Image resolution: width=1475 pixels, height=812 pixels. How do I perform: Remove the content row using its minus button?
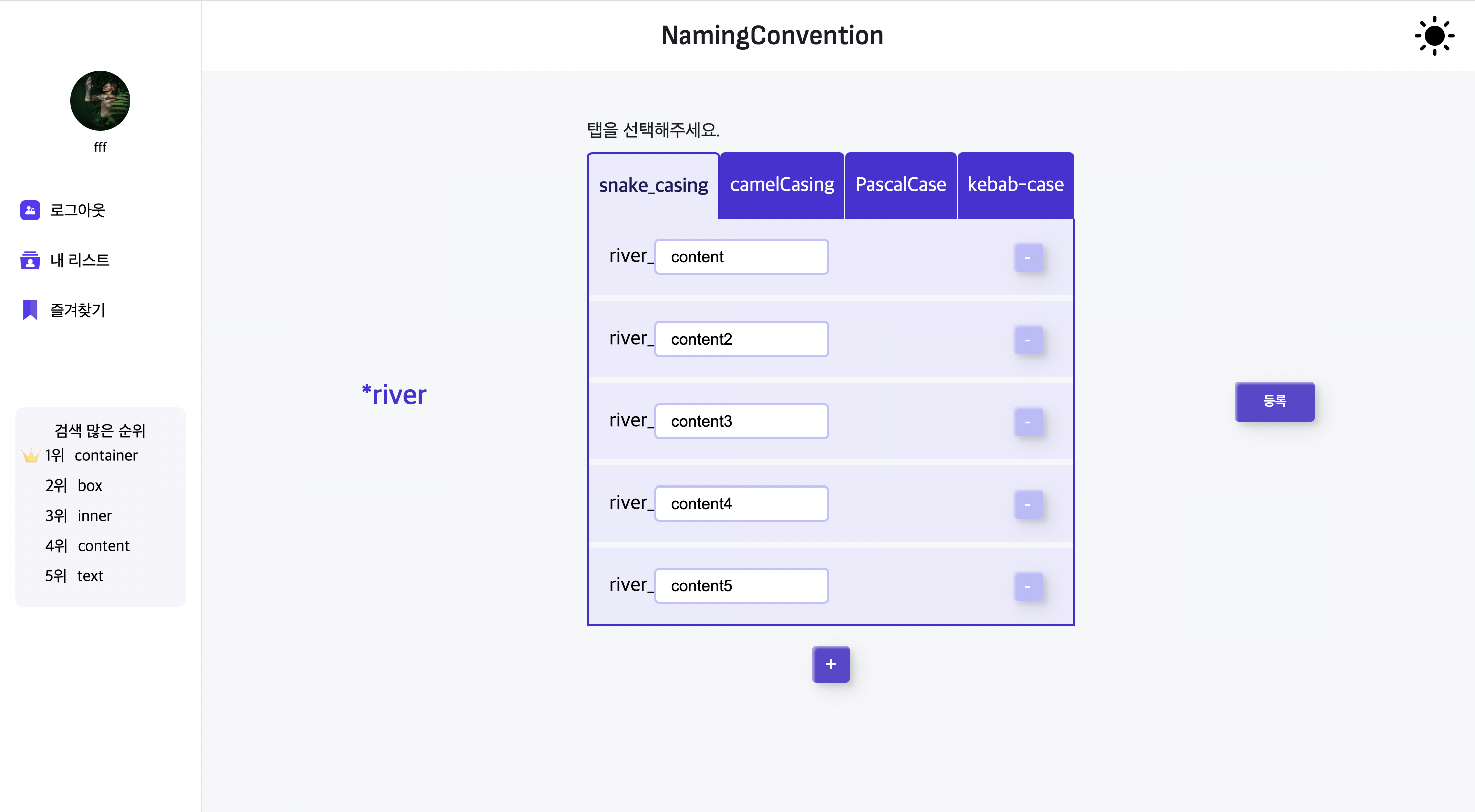[1028, 258]
